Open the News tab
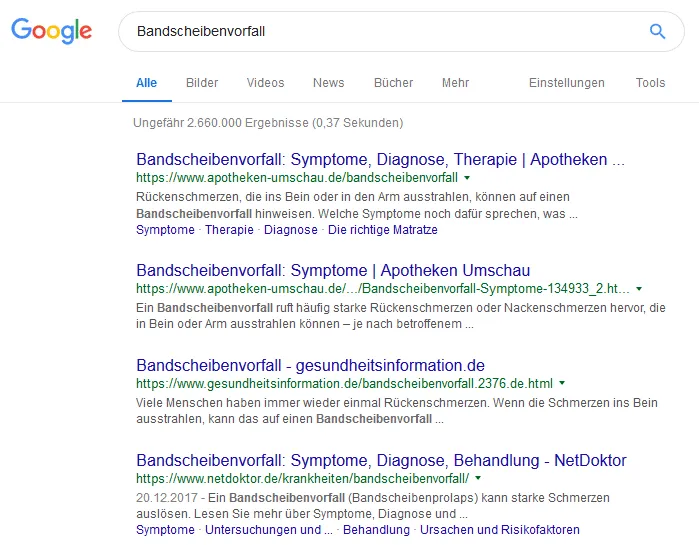The width and height of the screenshot is (699, 545). [x=329, y=83]
